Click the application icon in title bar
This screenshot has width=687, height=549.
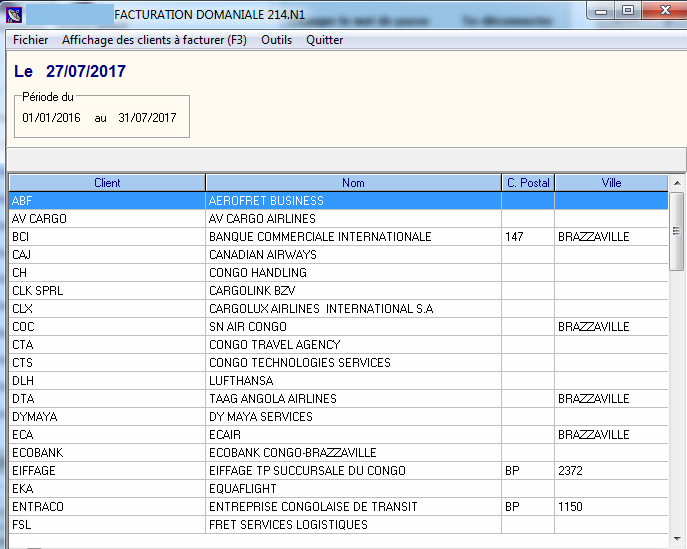14,14
